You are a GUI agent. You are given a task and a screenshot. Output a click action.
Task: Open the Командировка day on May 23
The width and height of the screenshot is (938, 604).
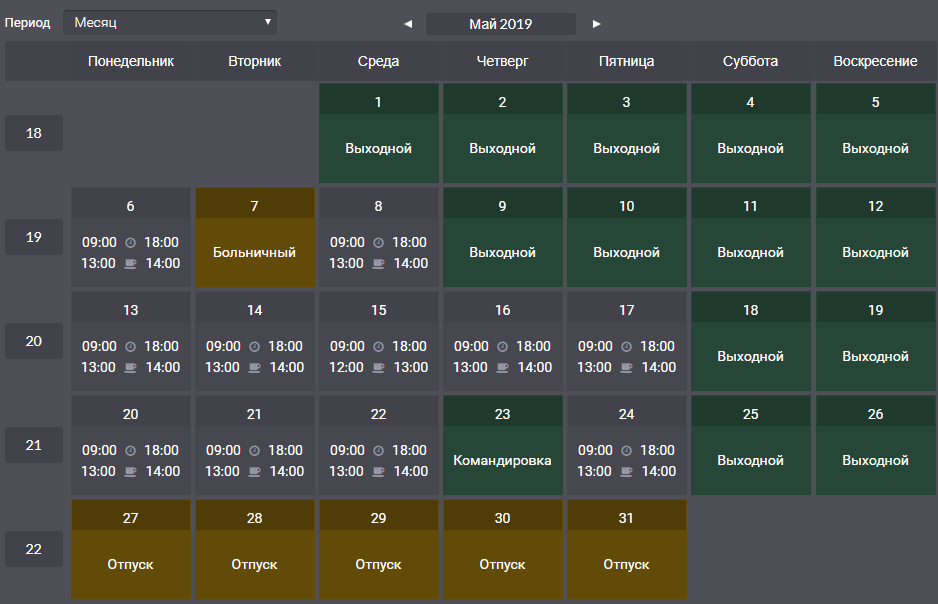(502, 461)
